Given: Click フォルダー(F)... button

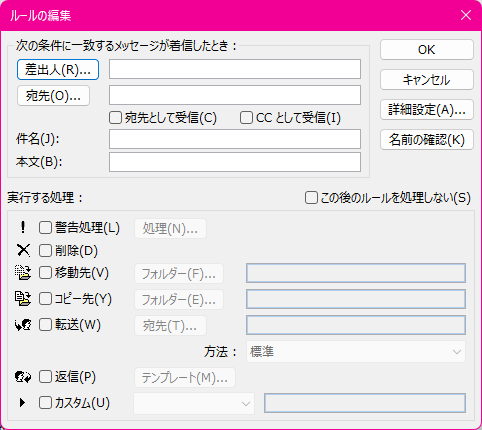Looking at the screenshot, I should 179,274.
